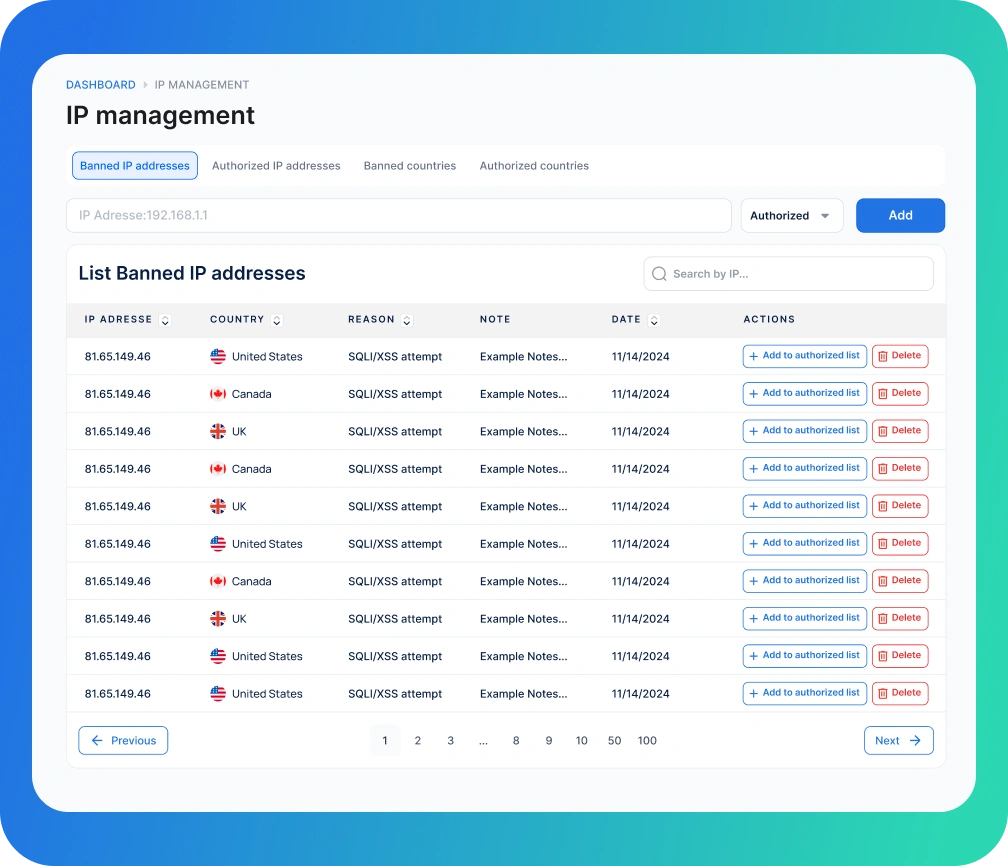
Task: Click the blue Add button
Action: (899, 215)
